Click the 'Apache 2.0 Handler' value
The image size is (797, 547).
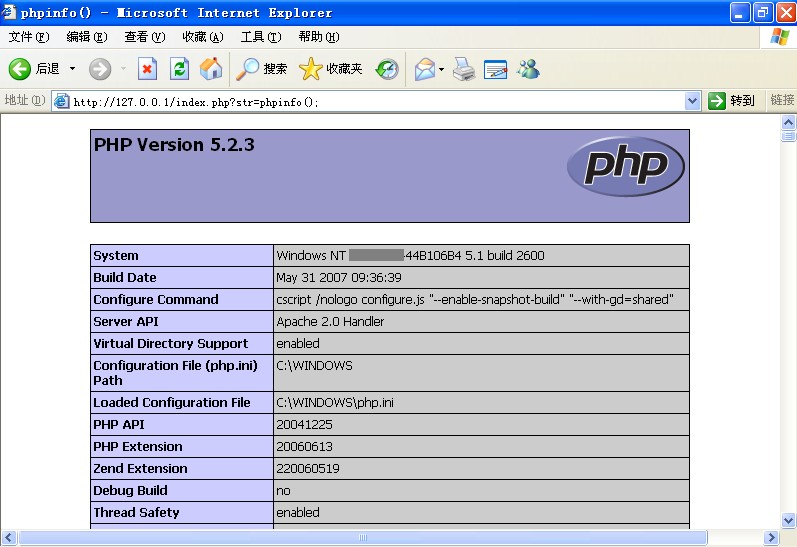(x=330, y=321)
